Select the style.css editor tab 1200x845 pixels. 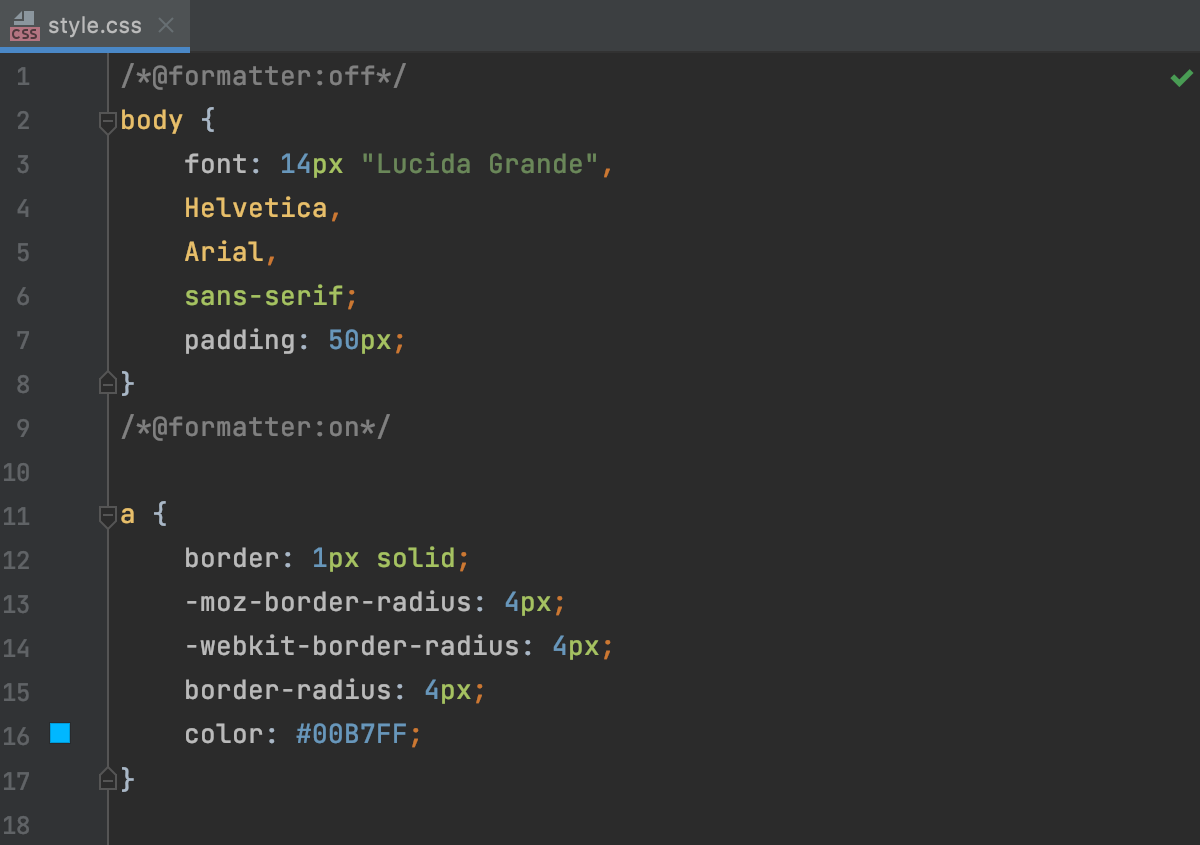[95, 25]
